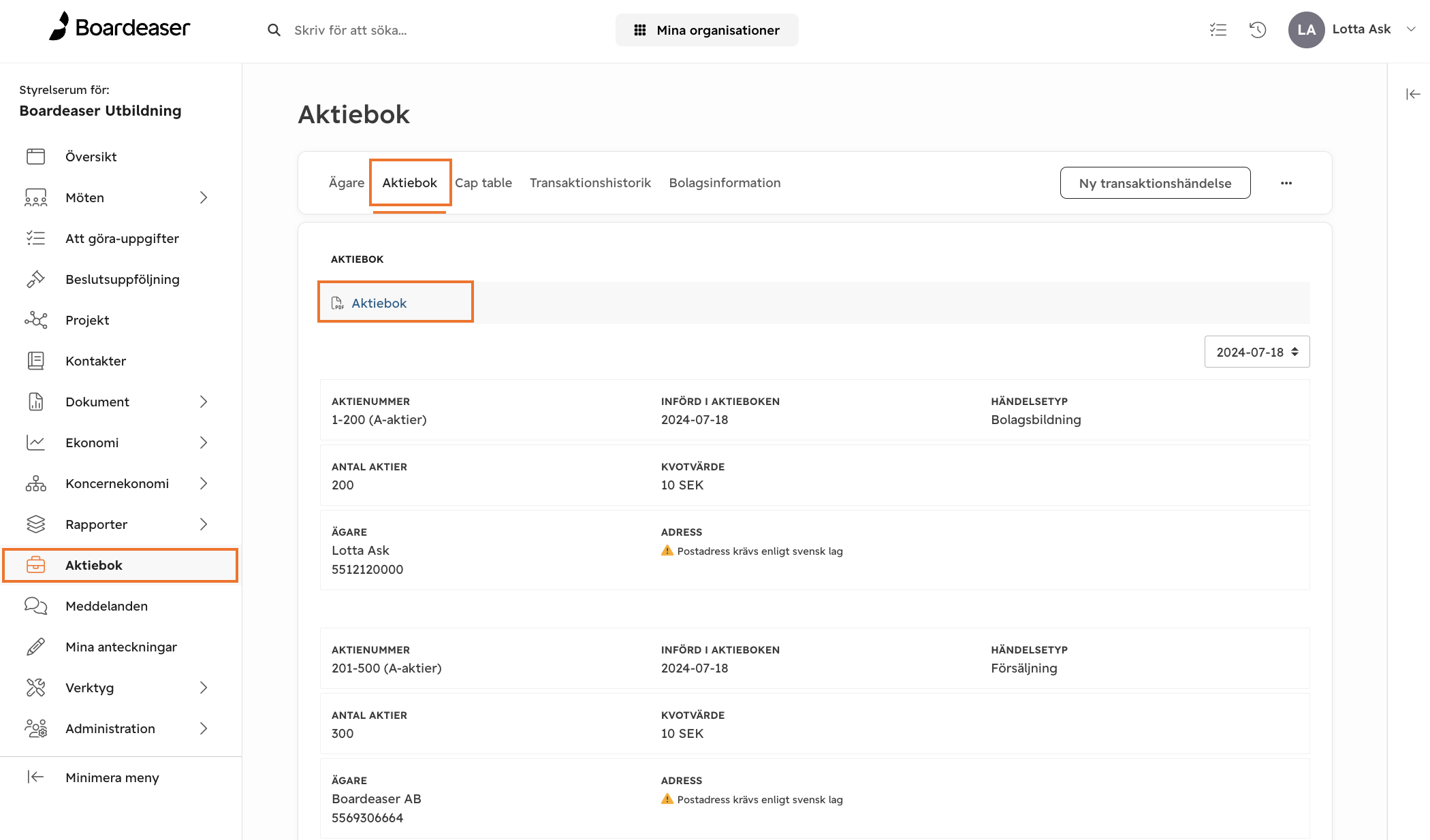Click the Verktyg tools icon

(x=35, y=688)
